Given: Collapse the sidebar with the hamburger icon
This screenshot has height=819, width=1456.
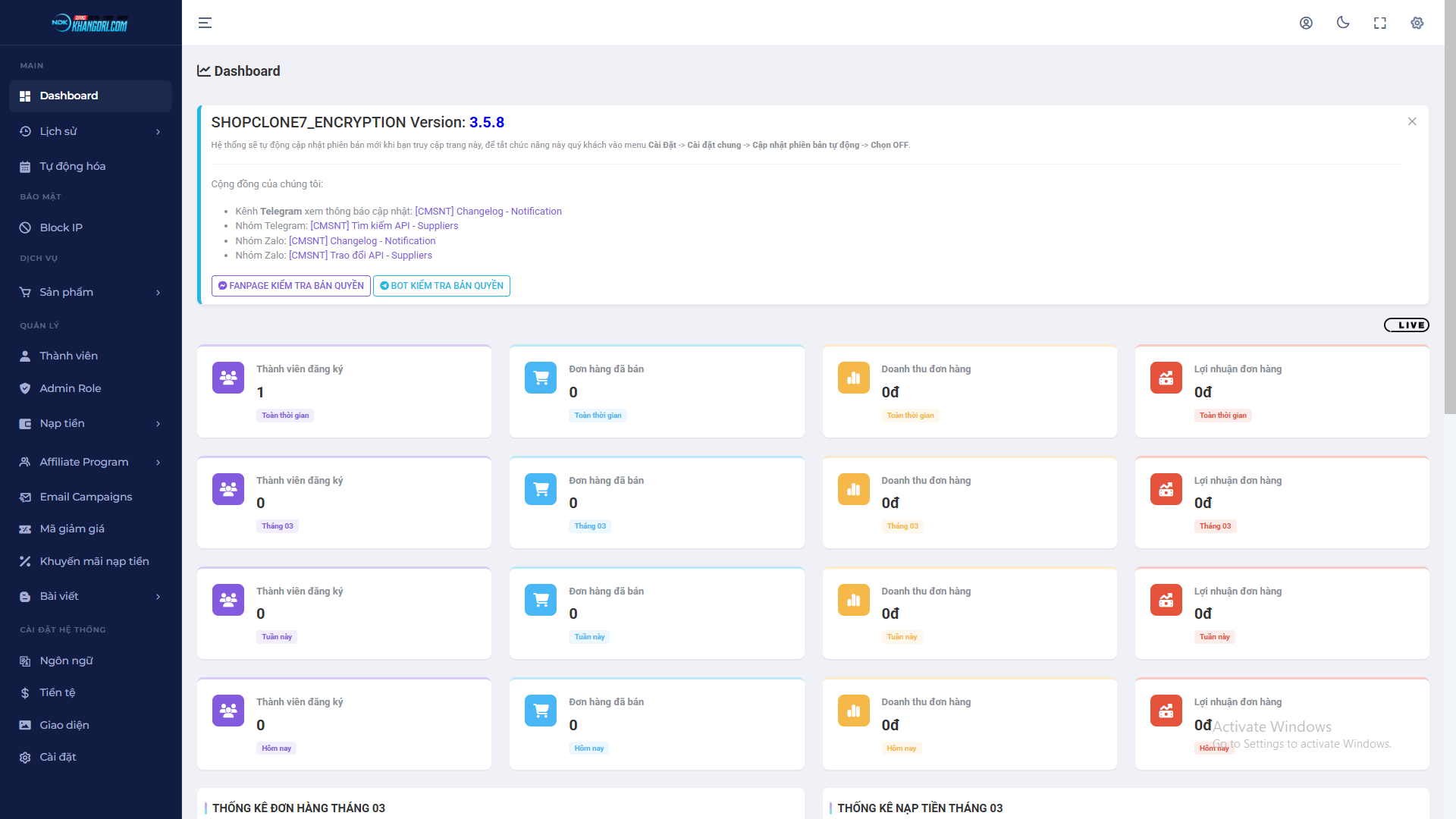Looking at the screenshot, I should tap(205, 23).
